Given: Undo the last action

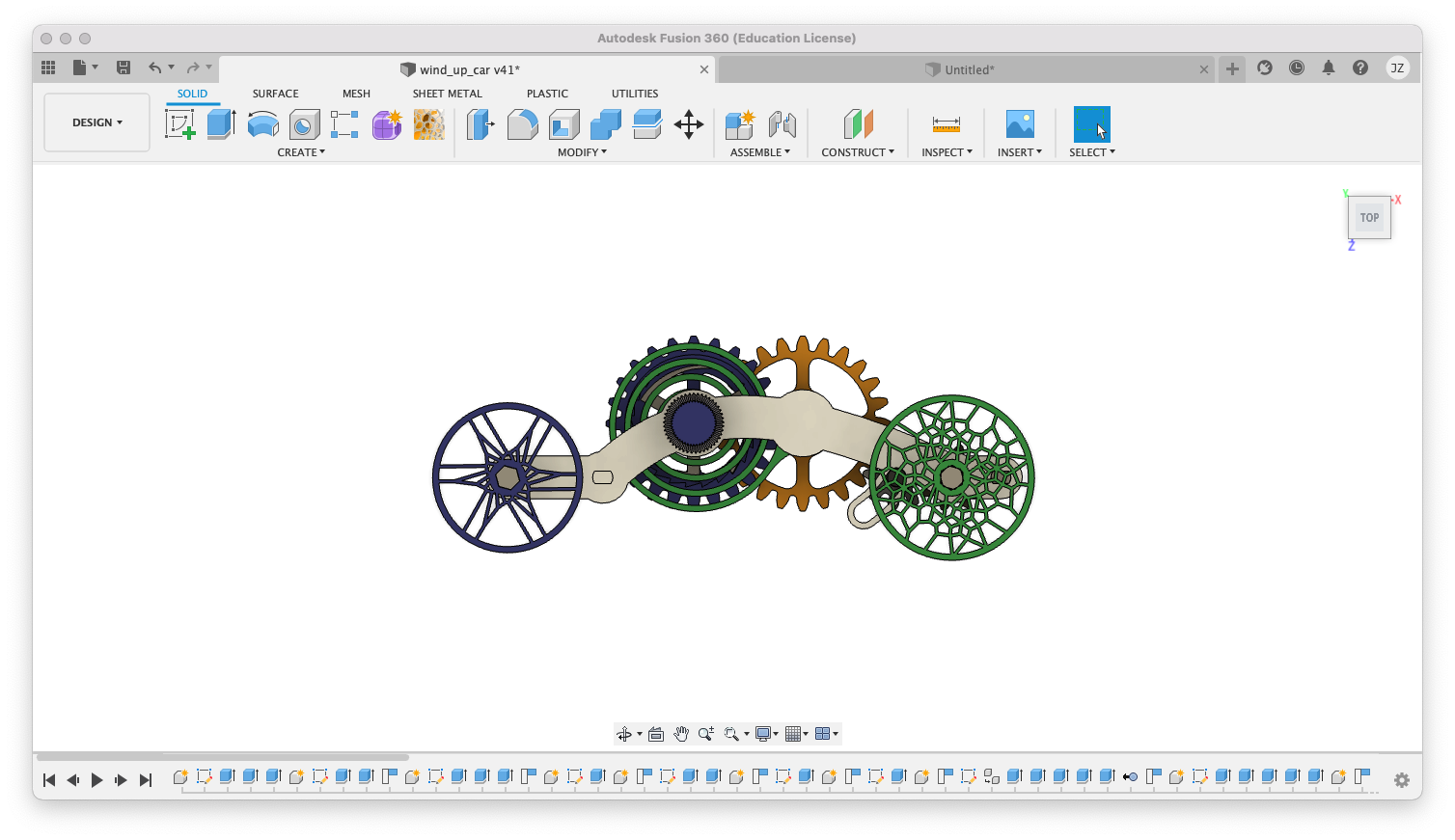Looking at the screenshot, I should pyautogui.click(x=154, y=68).
